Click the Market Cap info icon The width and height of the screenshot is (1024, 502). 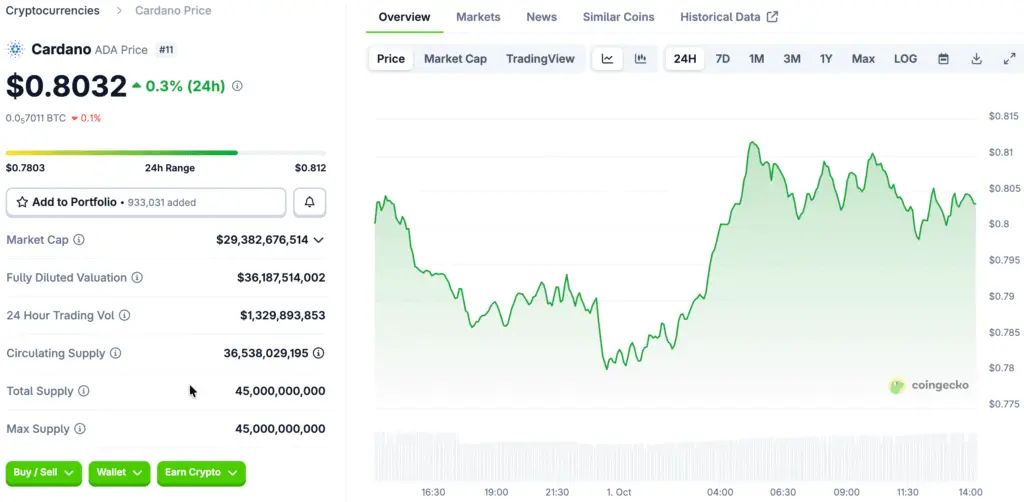[x=79, y=240]
